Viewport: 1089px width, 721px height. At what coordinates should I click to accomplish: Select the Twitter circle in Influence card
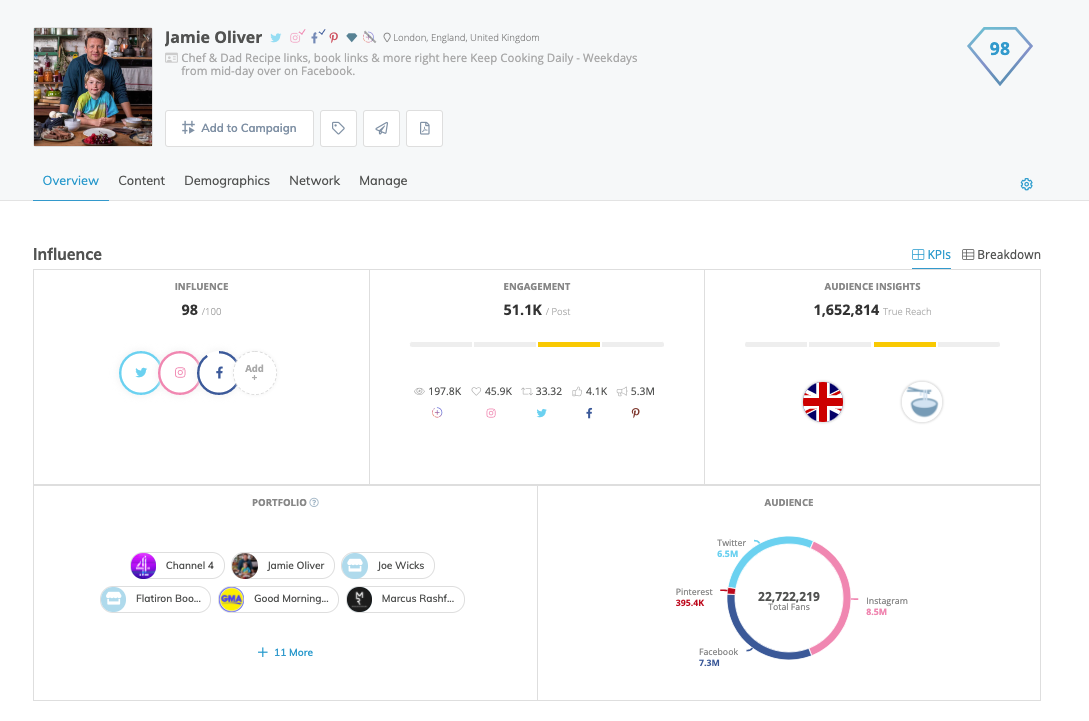(140, 373)
